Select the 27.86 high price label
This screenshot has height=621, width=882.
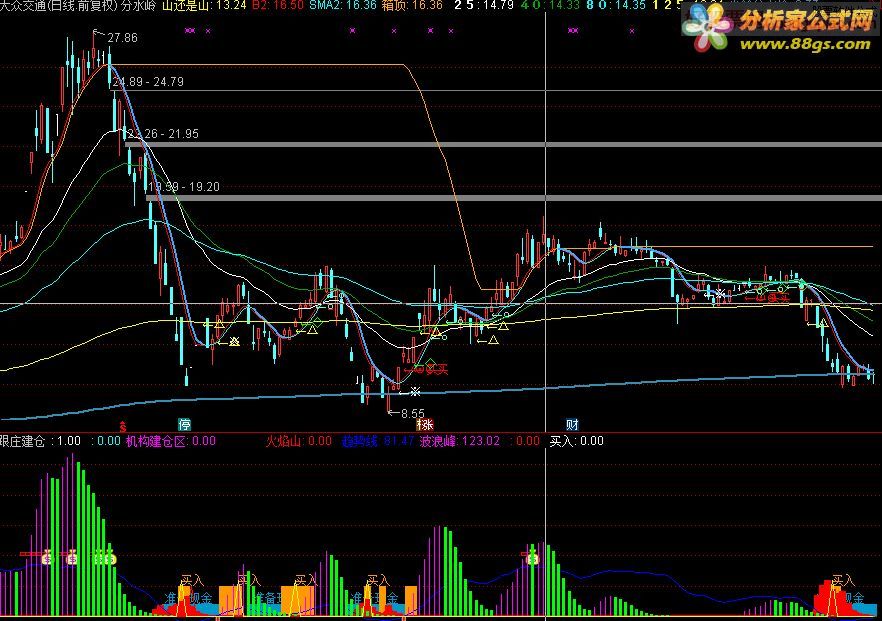click(122, 38)
